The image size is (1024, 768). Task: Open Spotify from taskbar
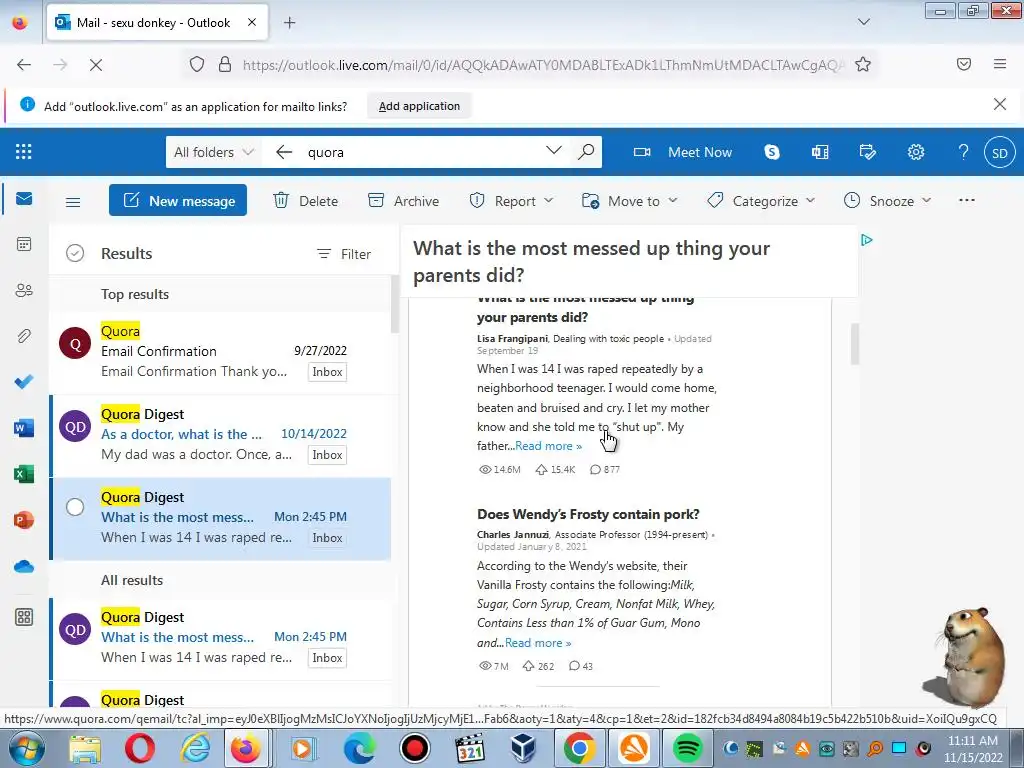[686, 748]
